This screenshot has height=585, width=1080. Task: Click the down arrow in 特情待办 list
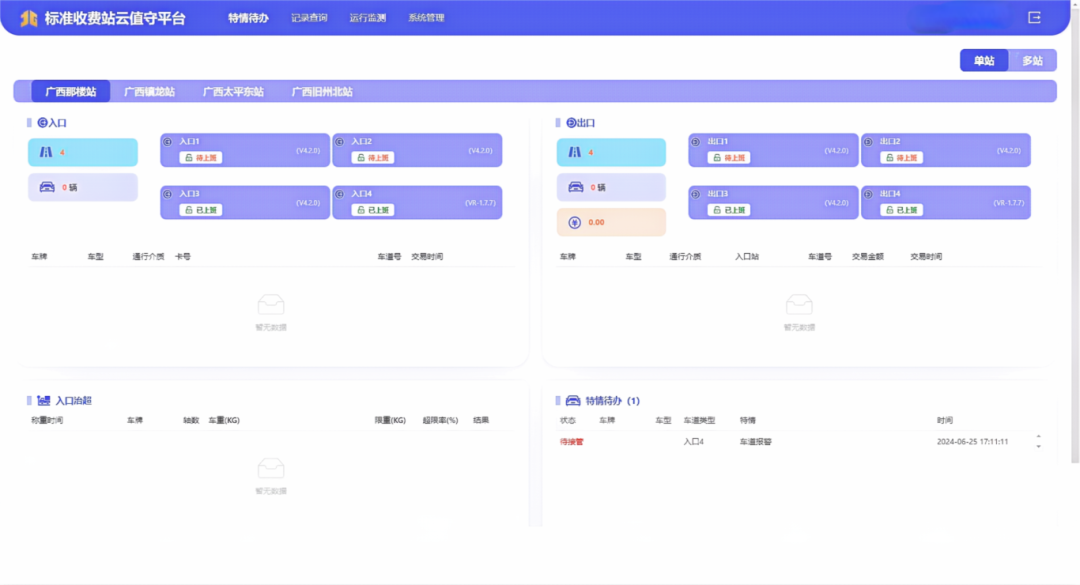[x=1038, y=446]
